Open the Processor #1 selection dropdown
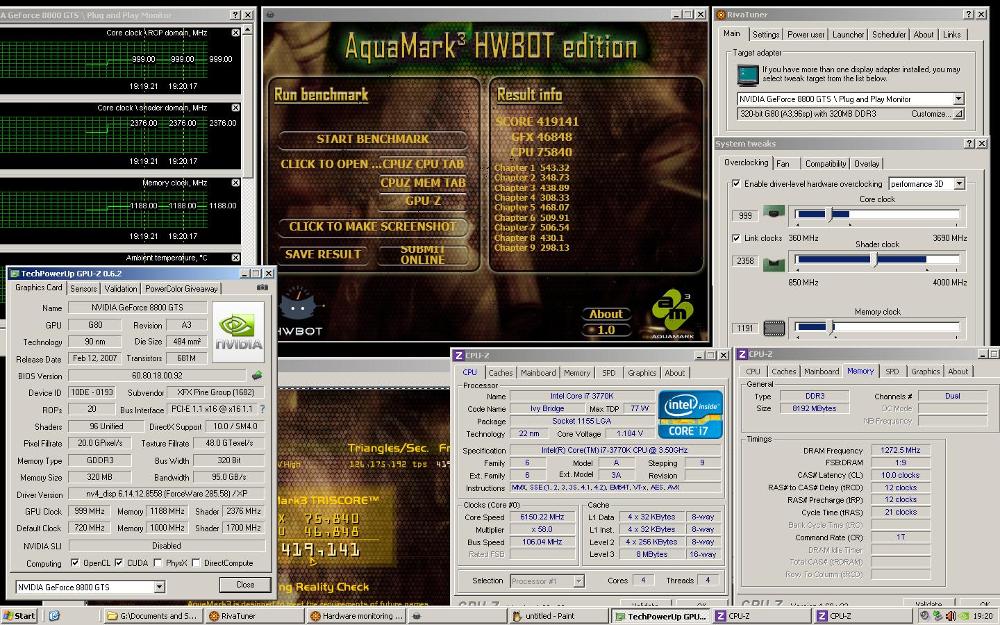Viewport: 1000px width, 625px height. (x=578, y=581)
